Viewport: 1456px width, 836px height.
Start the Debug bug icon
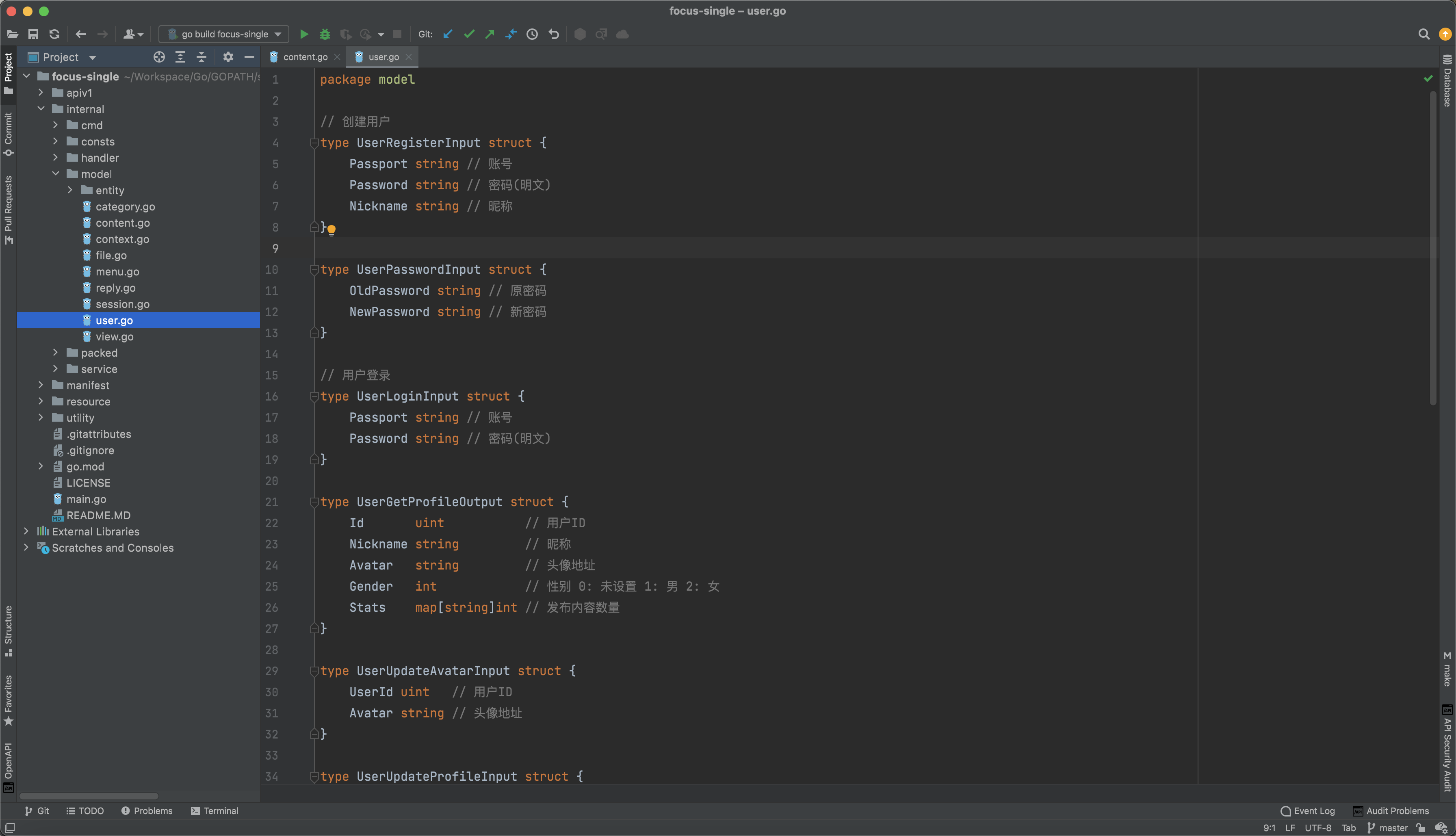(325, 35)
